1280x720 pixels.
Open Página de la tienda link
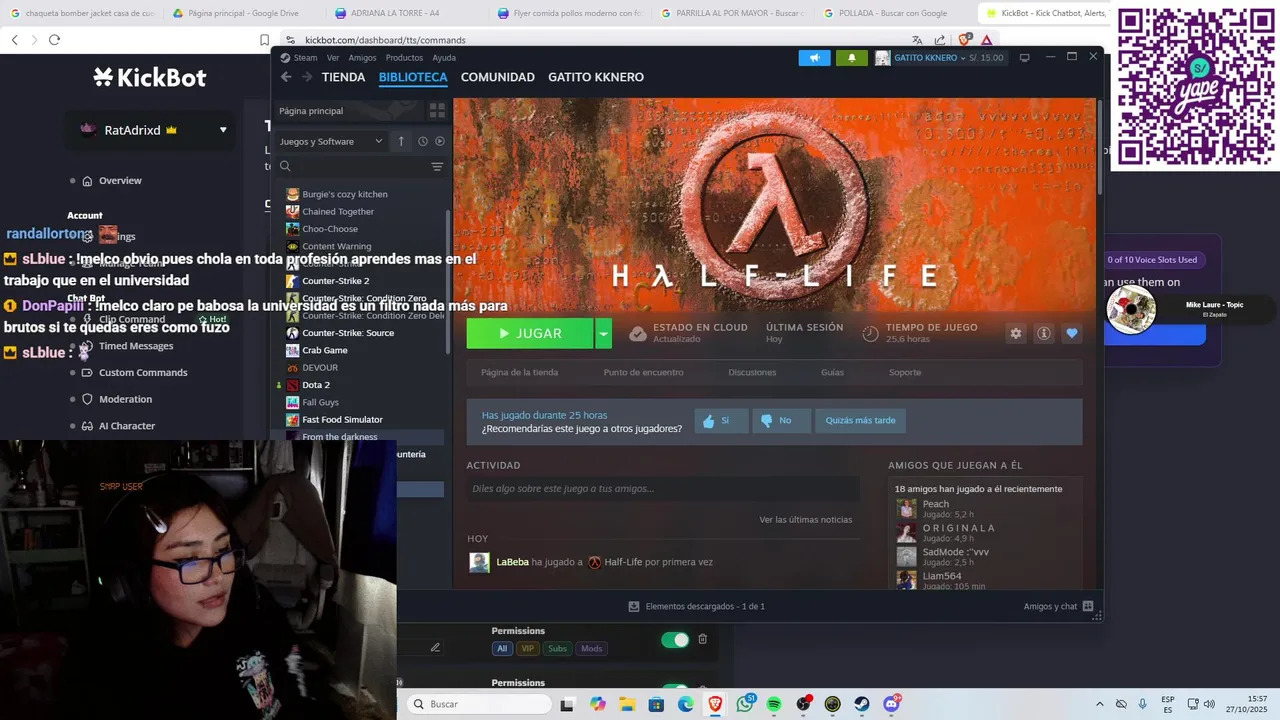click(x=519, y=372)
